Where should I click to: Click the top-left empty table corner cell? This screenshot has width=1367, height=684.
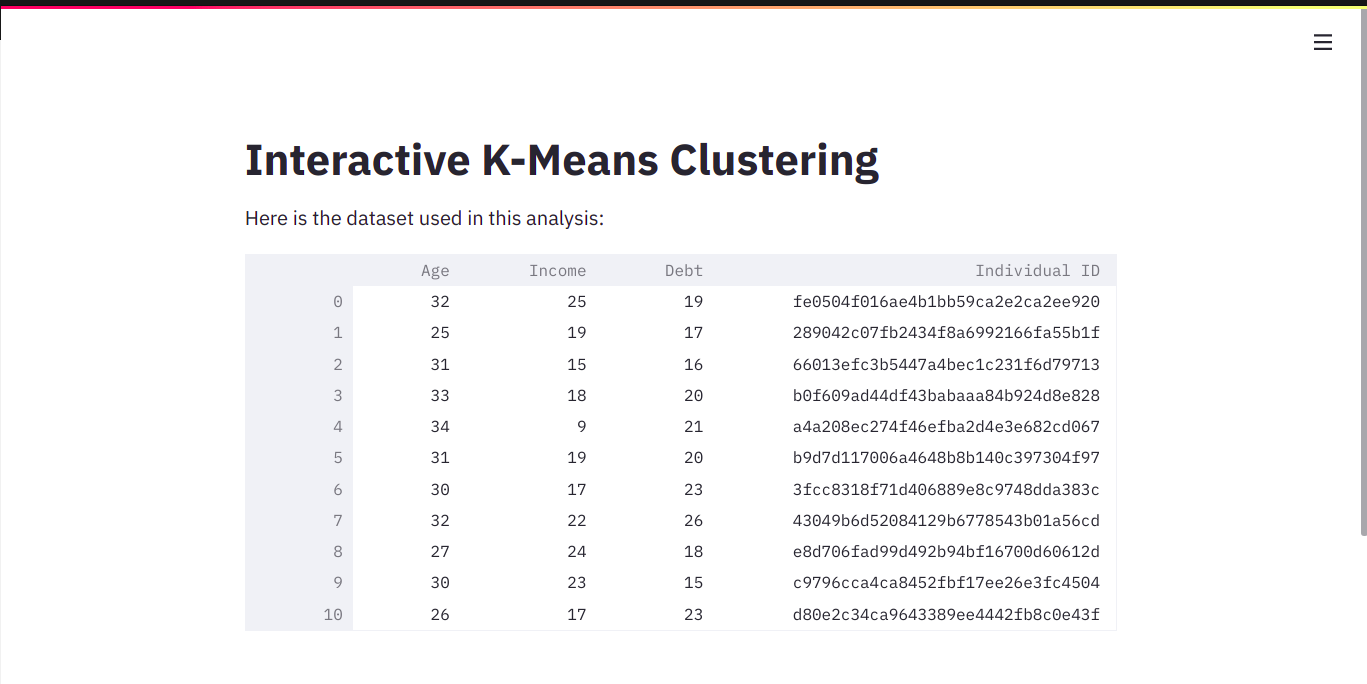(299, 270)
